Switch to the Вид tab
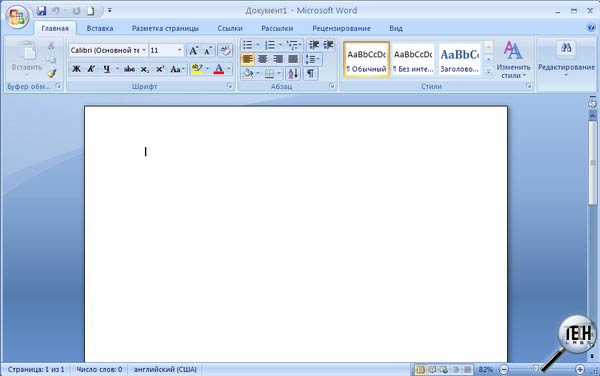The width and height of the screenshot is (600, 376). point(396,28)
